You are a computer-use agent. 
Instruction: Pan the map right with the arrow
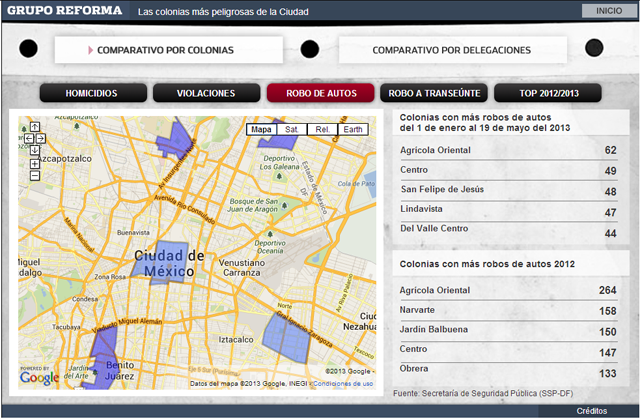click(x=43, y=139)
